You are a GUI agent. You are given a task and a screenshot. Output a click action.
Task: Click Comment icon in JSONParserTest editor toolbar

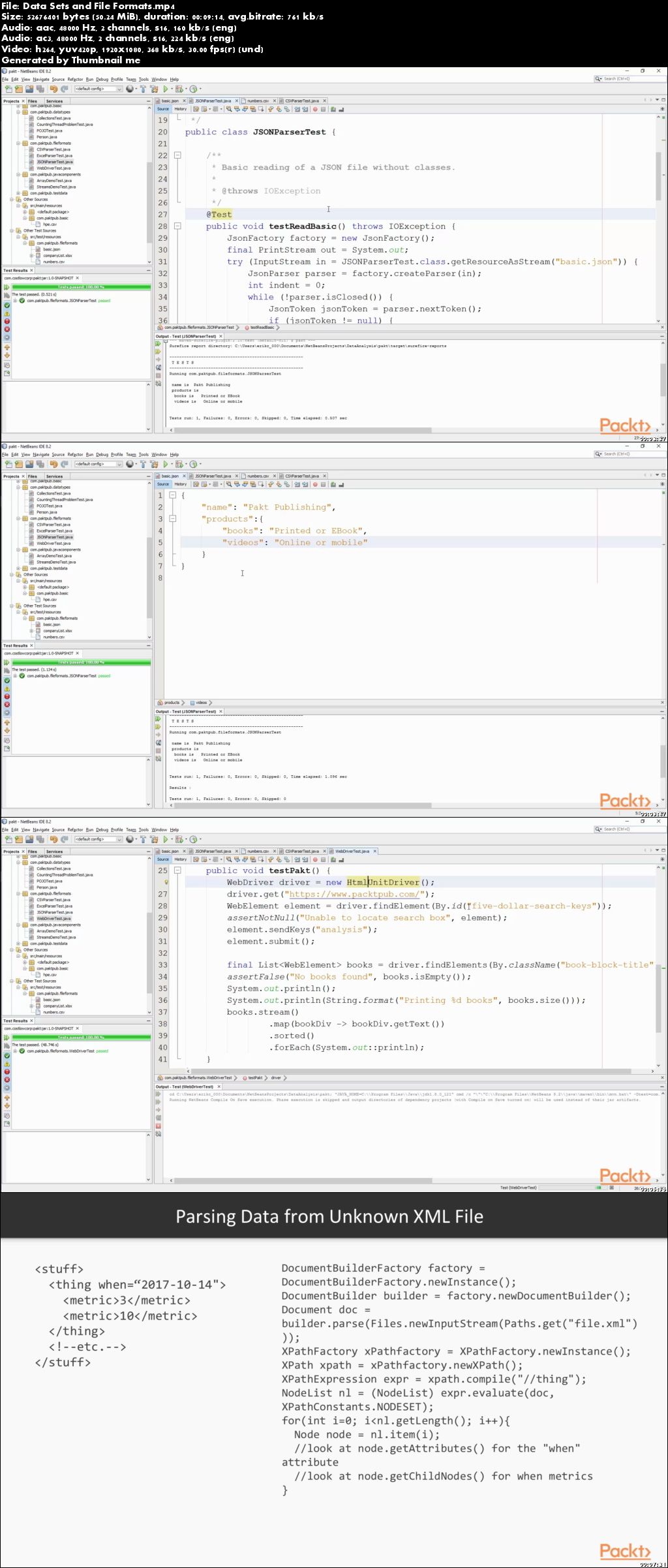pyautogui.click(x=333, y=109)
